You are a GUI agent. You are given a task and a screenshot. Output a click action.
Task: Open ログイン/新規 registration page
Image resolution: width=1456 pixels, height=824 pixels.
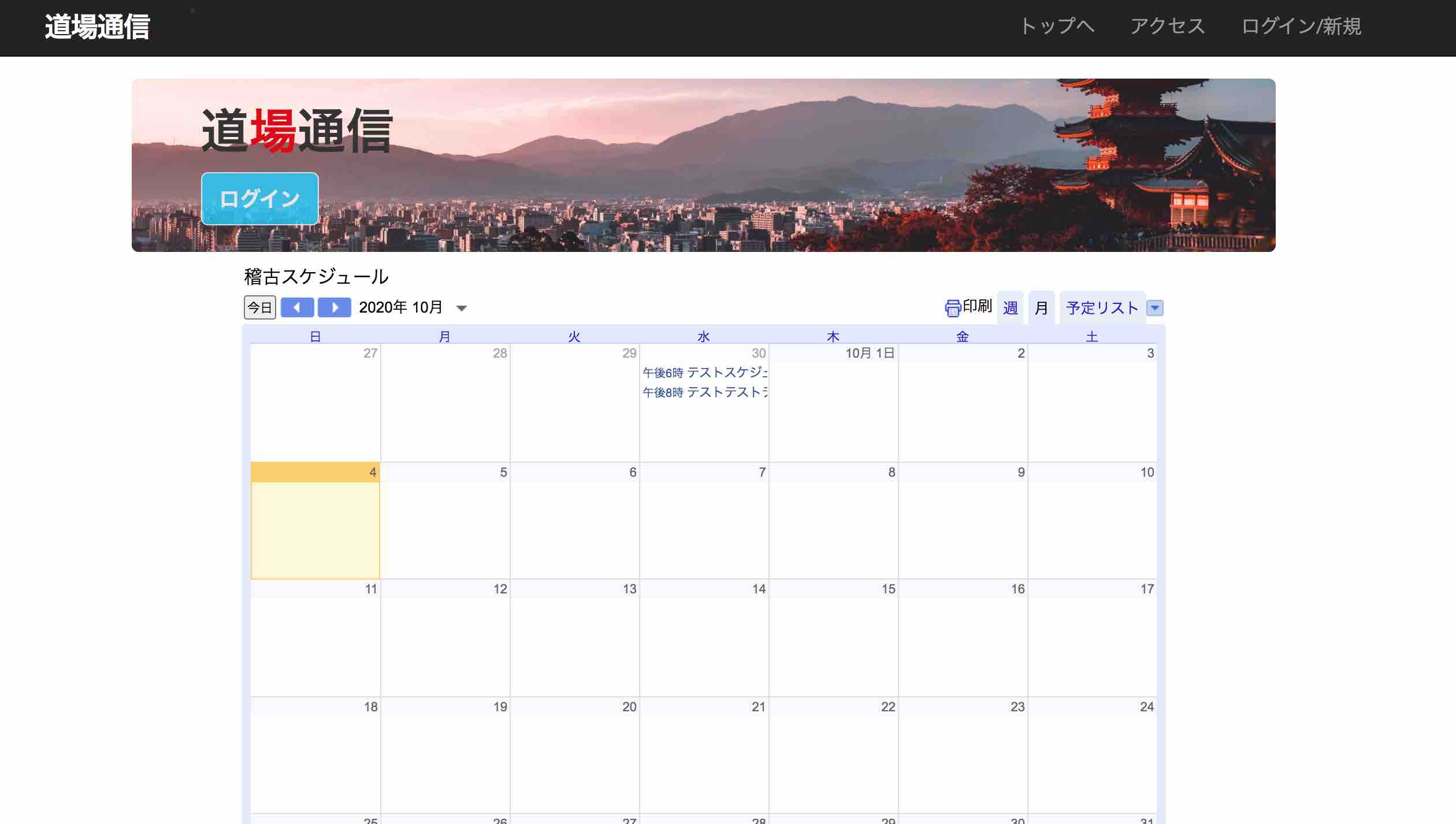click(1301, 25)
